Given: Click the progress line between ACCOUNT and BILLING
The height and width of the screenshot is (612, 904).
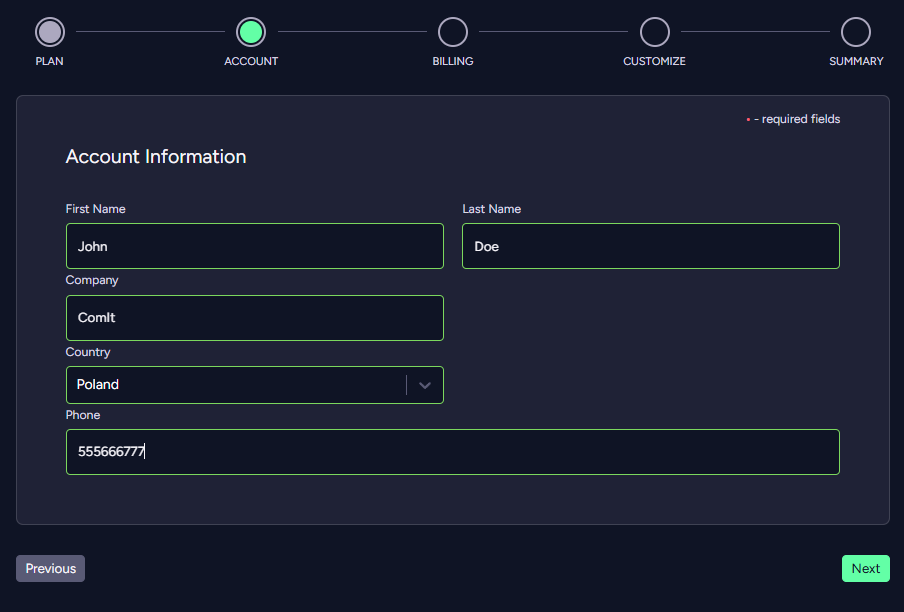Looking at the screenshot, I should tap(352, 31).
